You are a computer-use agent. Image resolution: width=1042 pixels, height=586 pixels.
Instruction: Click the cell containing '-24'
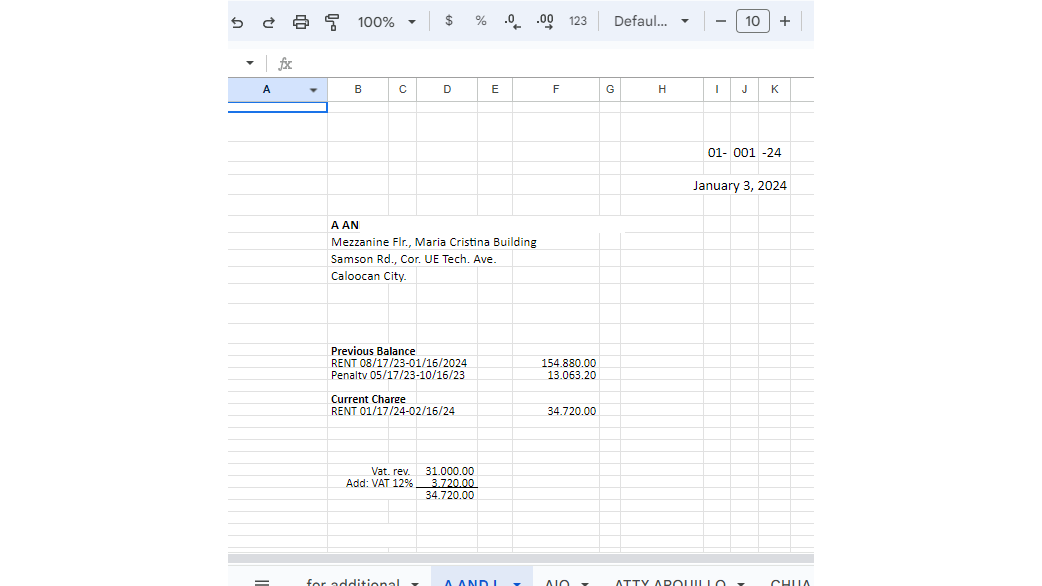click(x=774, y=152)
